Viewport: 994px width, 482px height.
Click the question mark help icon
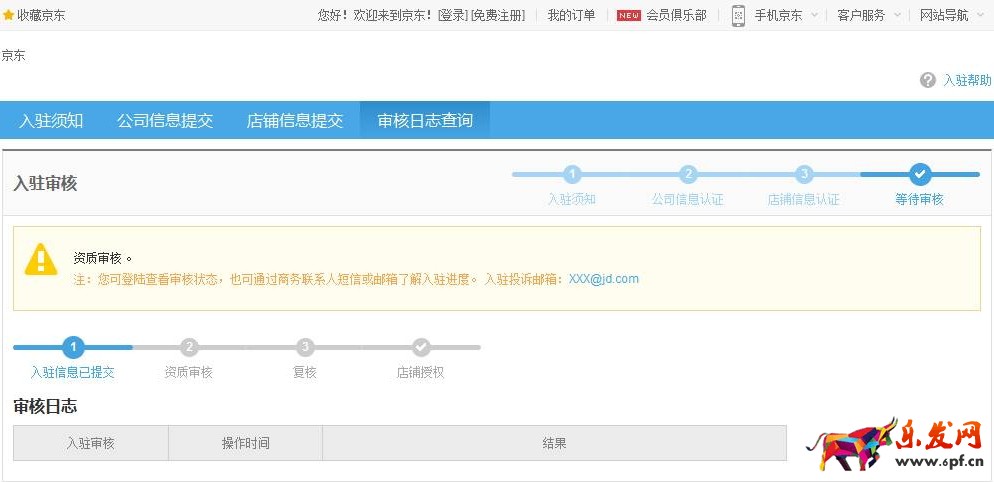[x=928, y=80]
